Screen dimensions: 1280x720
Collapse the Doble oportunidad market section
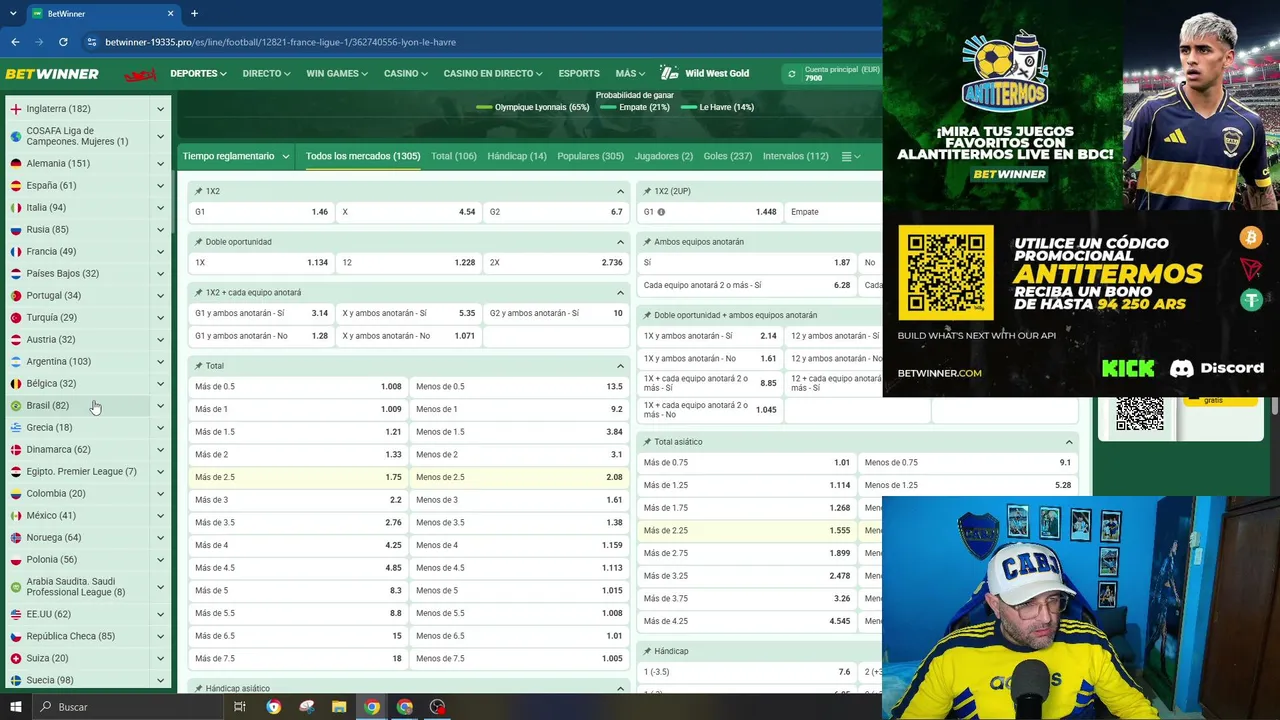(620, 242)
